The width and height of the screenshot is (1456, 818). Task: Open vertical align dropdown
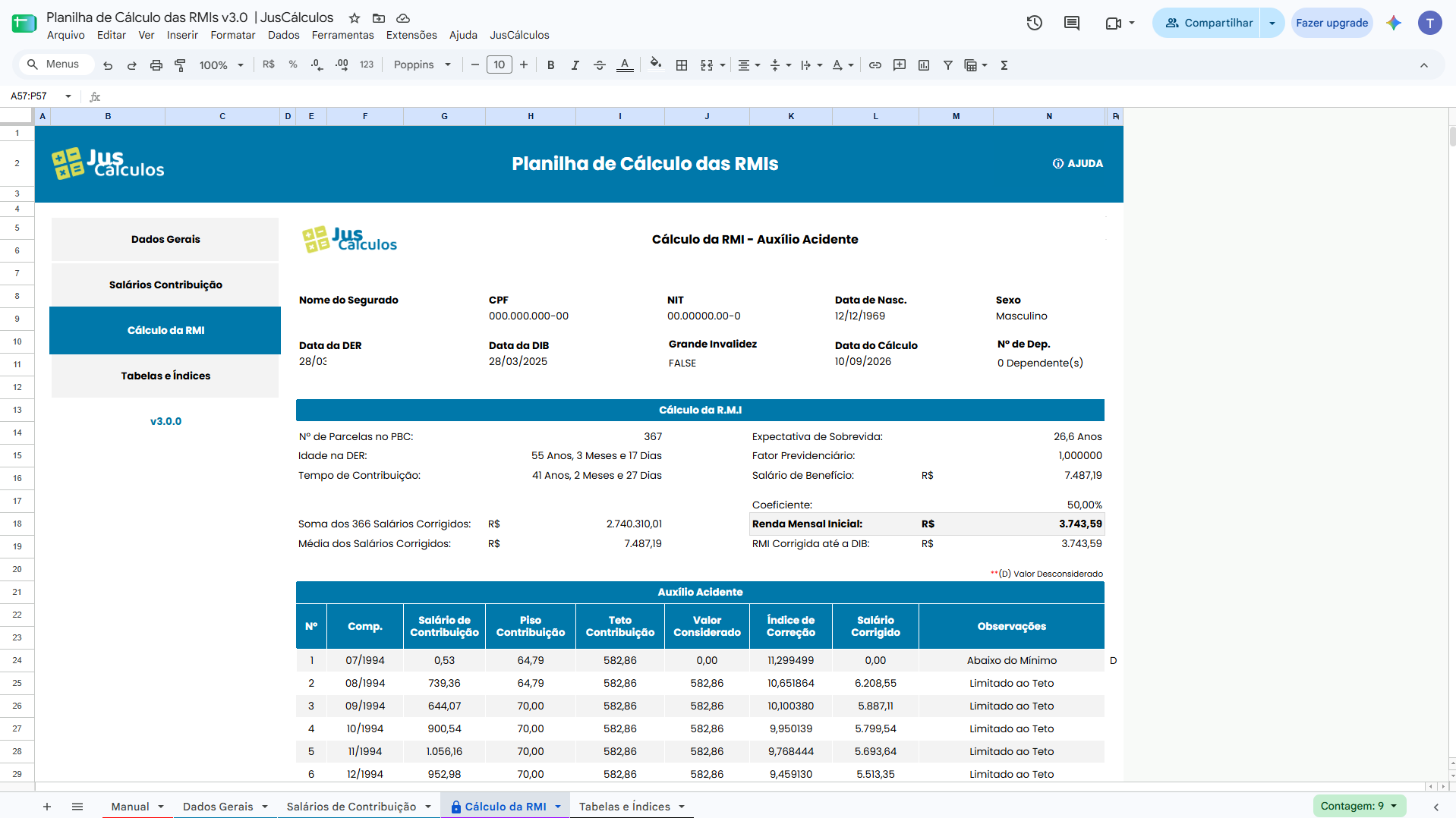point(780,65)
